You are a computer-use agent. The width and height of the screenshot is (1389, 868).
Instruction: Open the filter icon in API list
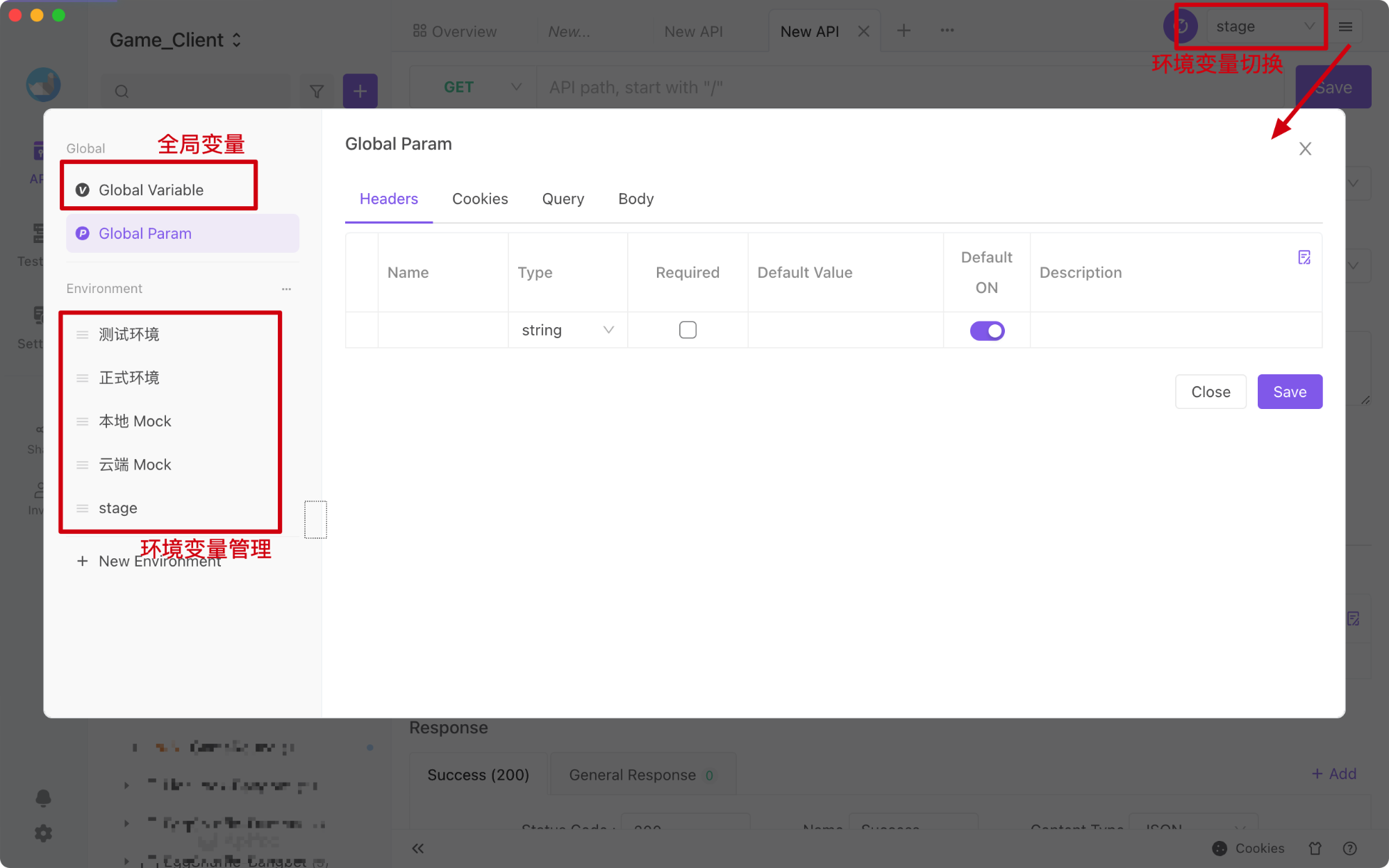pos(317,91)
